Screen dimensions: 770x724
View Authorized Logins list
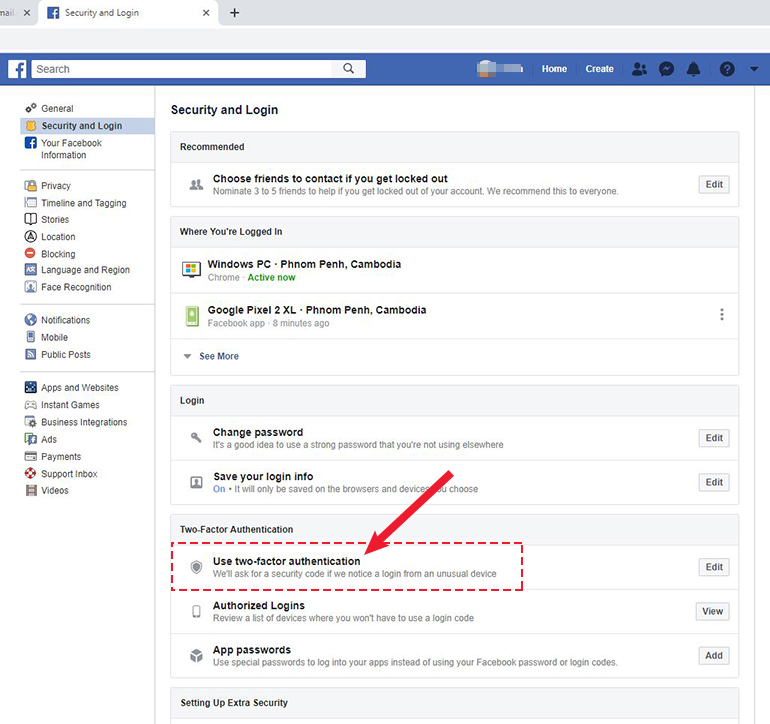(x=712, y=612)
